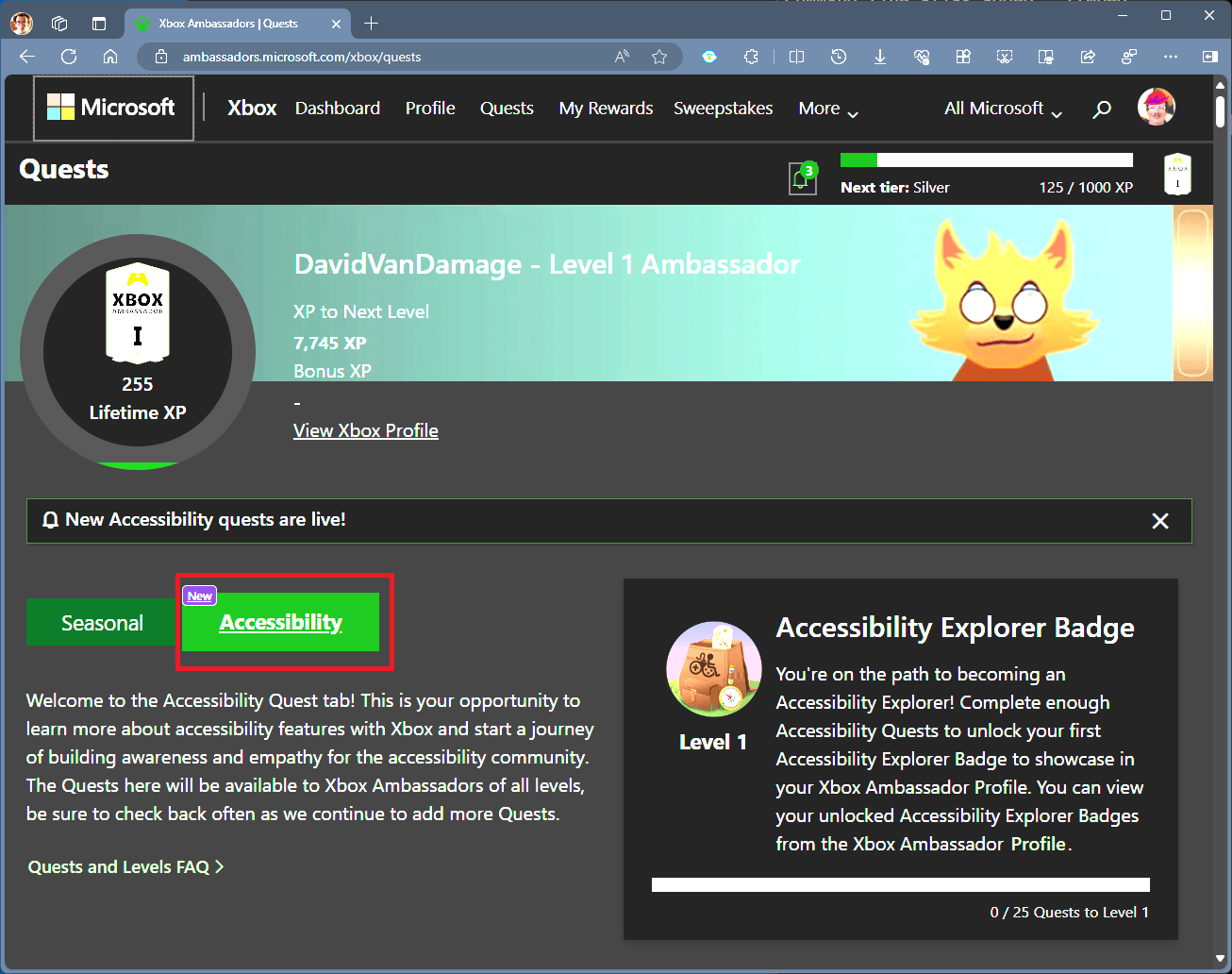The image size is (1232, 974).
Task: Click the "7,745 XP" value
Action: click(x=330, y=343)
